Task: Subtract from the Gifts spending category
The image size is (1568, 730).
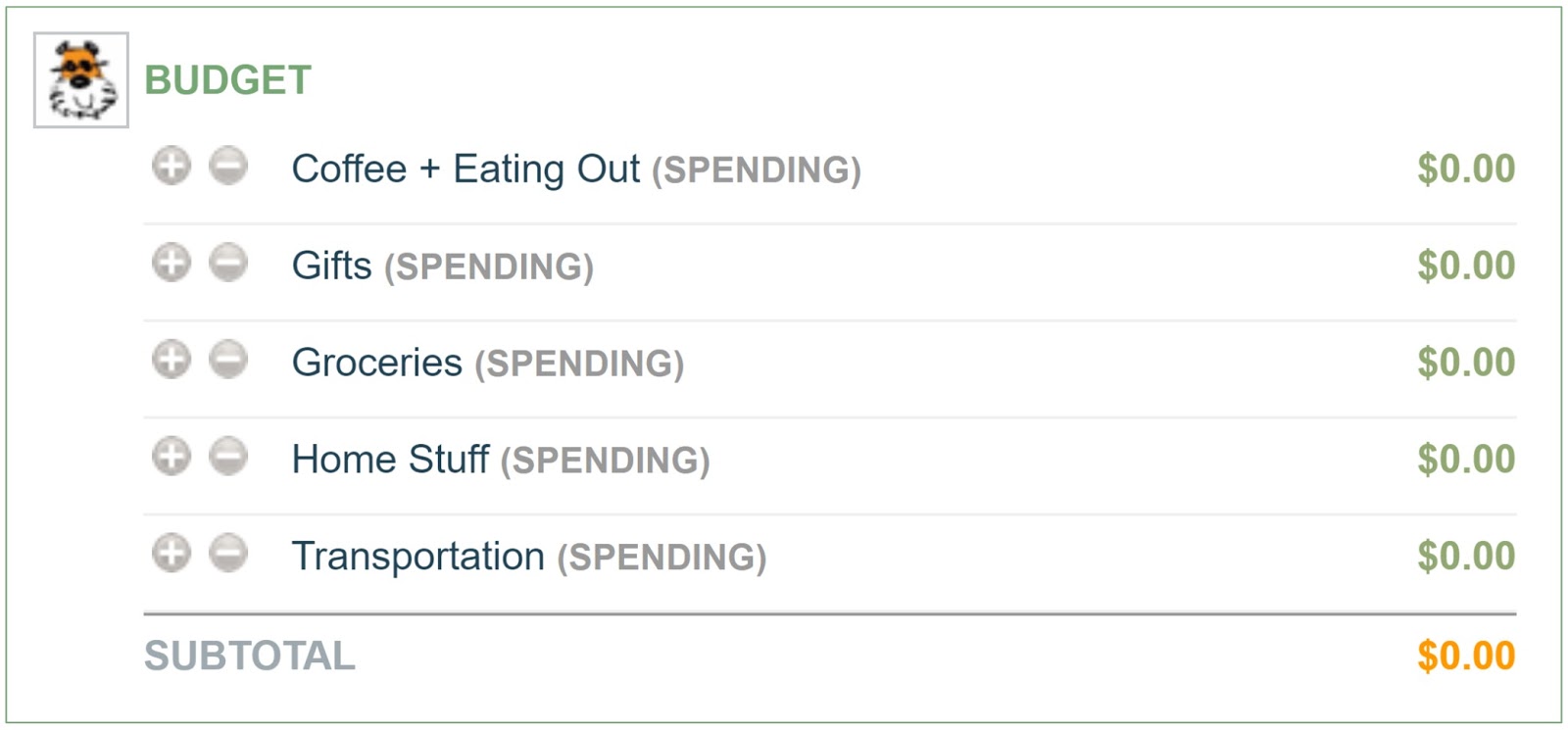Action: click(228, 263)
